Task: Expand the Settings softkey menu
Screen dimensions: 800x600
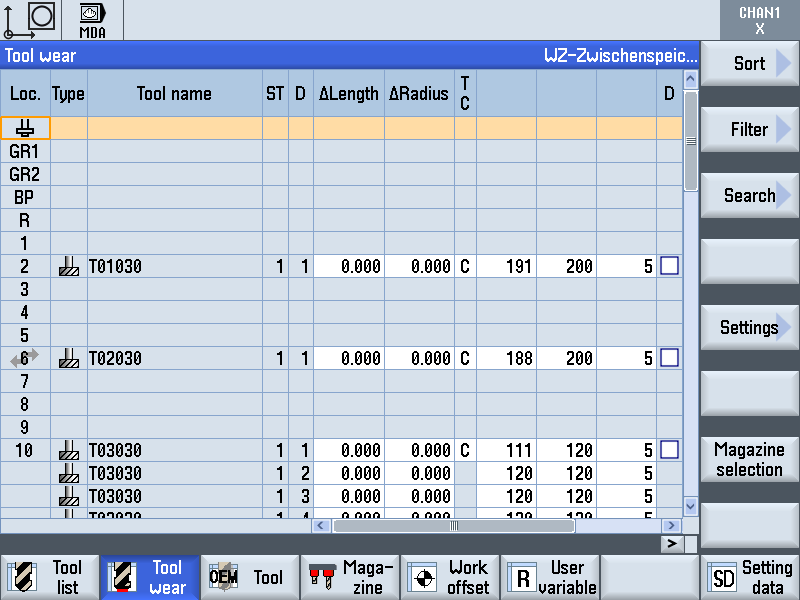Action: [749, 328]
